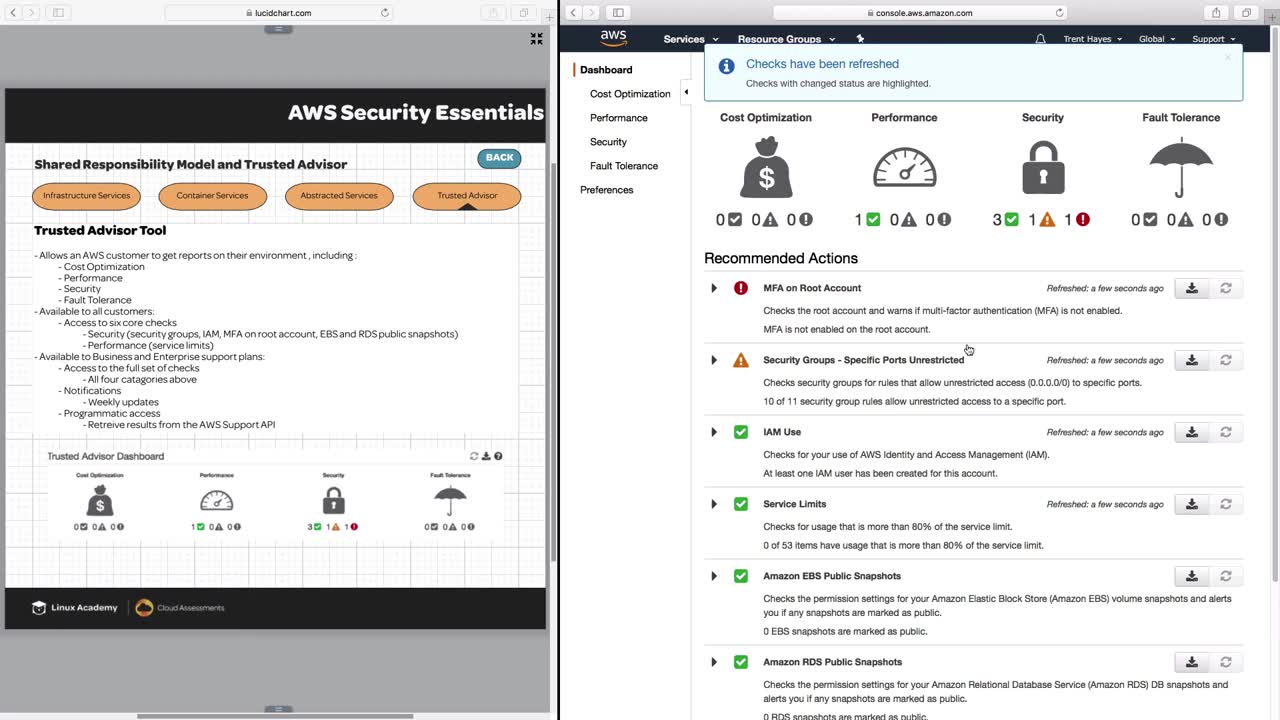Select Dashboard in the Trusted Advisor sidebar
The image size is (1280, 720).
click(x=606, y=70)
